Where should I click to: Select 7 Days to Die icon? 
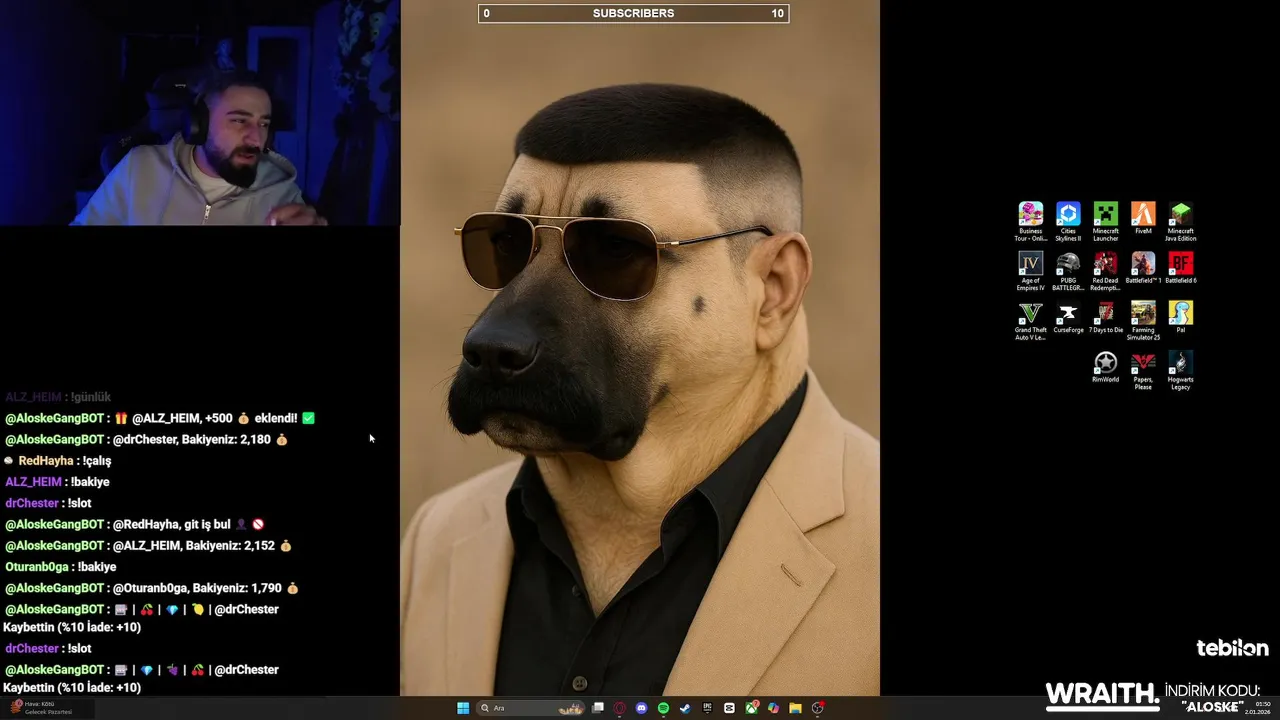click(1105, 318)
